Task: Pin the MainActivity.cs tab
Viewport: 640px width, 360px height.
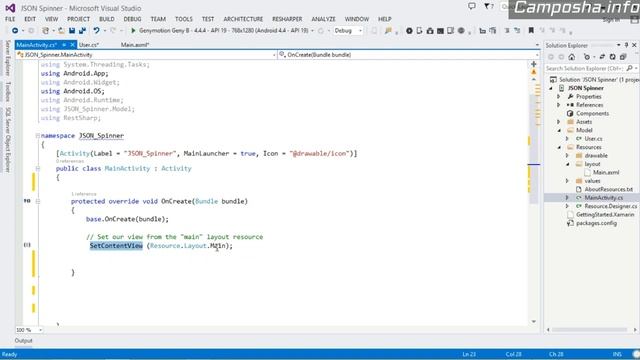Action: 64,45
